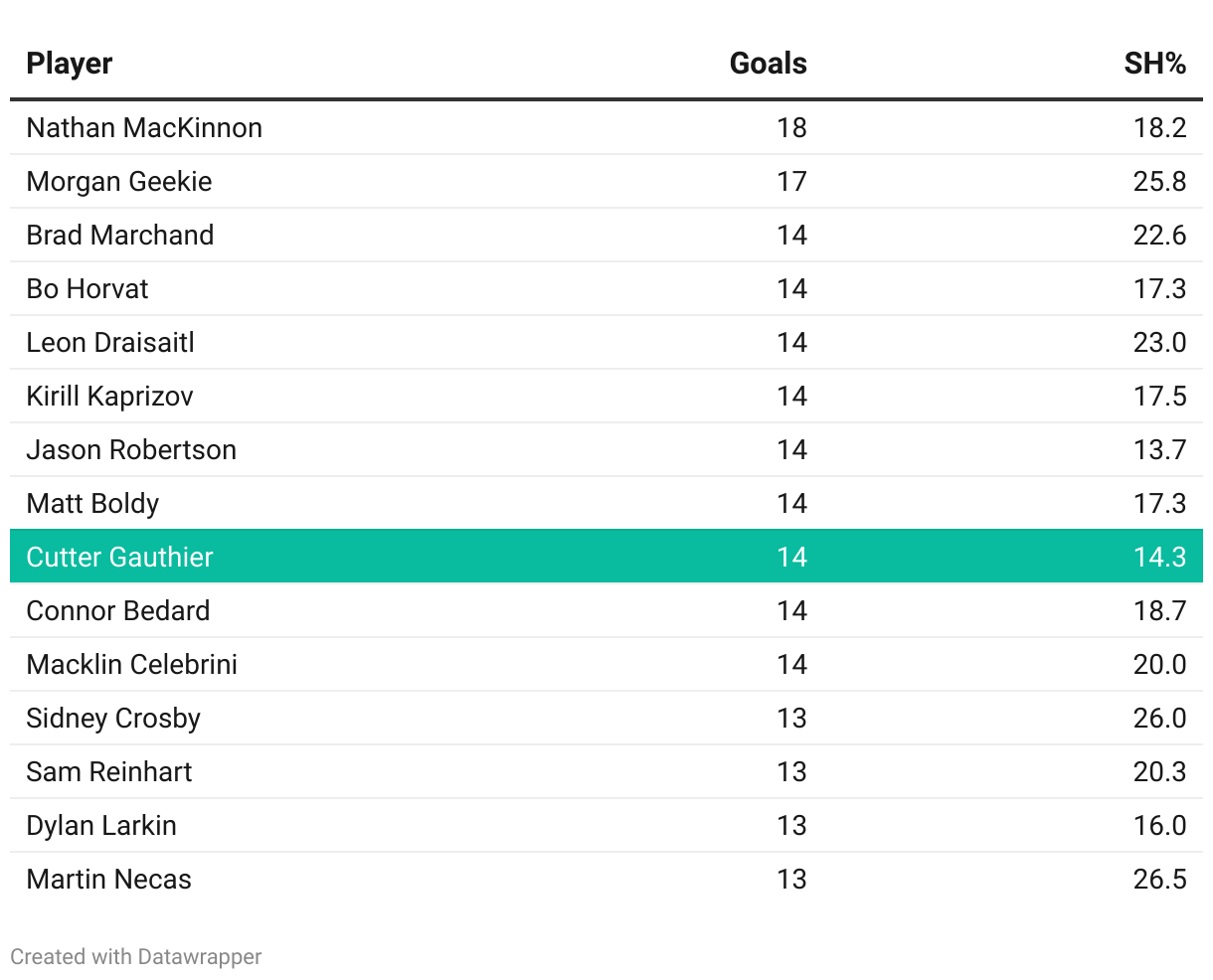Click the Dylan Larkin row name
This screenshot has width=1213, height=980.
coord(101,826)
